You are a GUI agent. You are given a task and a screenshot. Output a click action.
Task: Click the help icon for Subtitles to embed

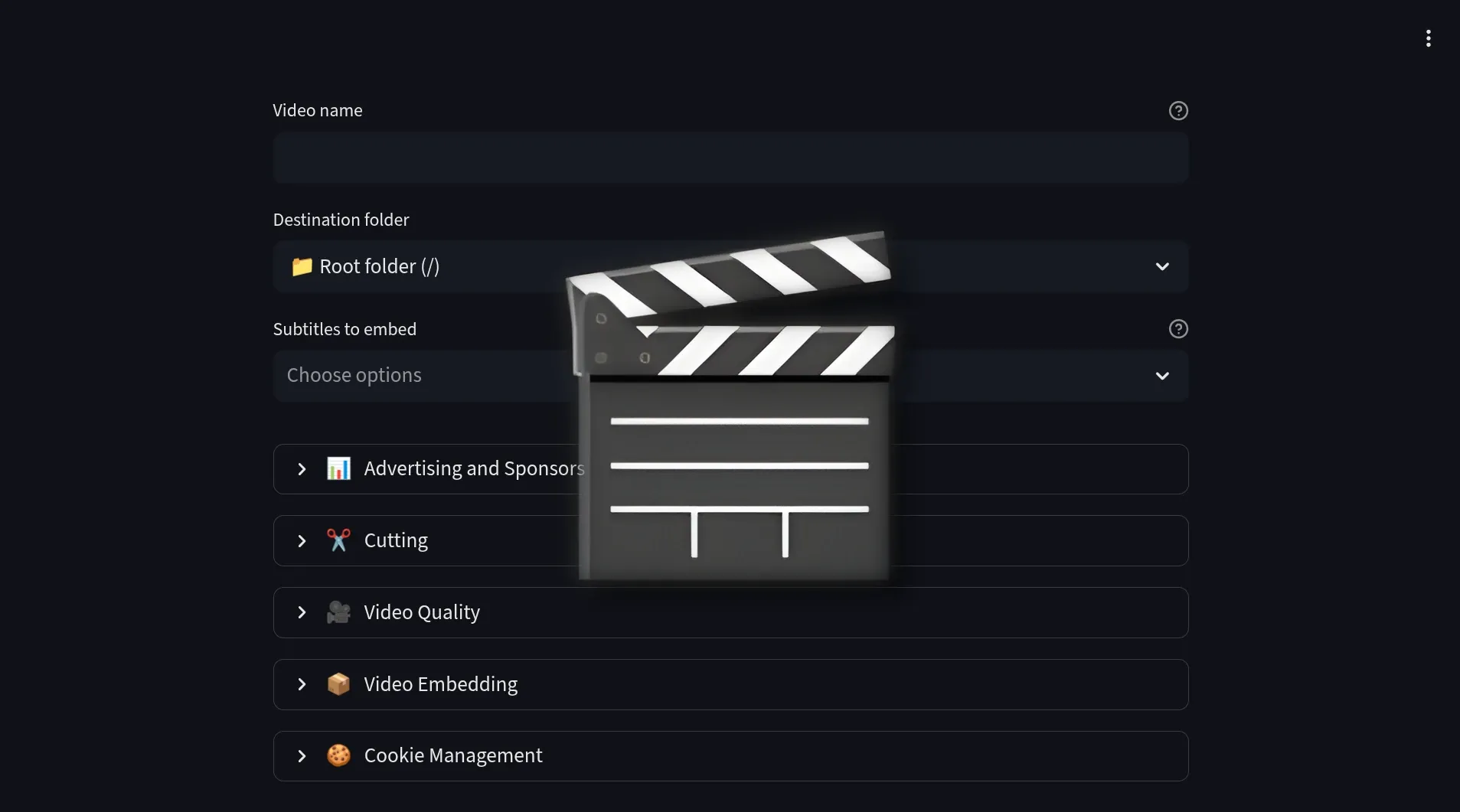pos(1177,329)
